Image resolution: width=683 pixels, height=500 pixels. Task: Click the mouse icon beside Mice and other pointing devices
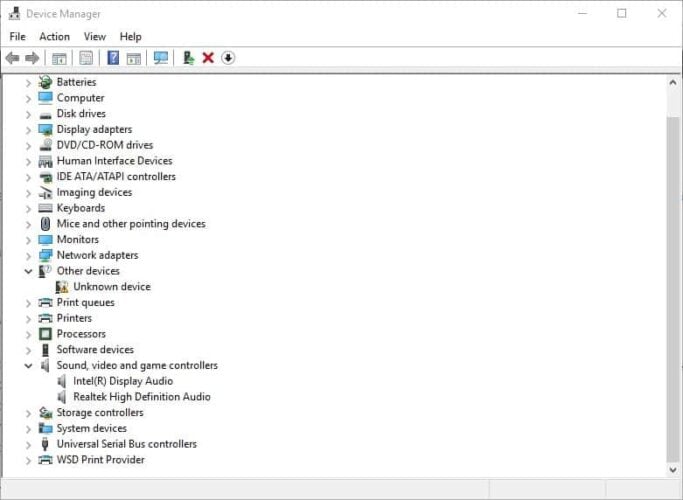click(45, 224)
